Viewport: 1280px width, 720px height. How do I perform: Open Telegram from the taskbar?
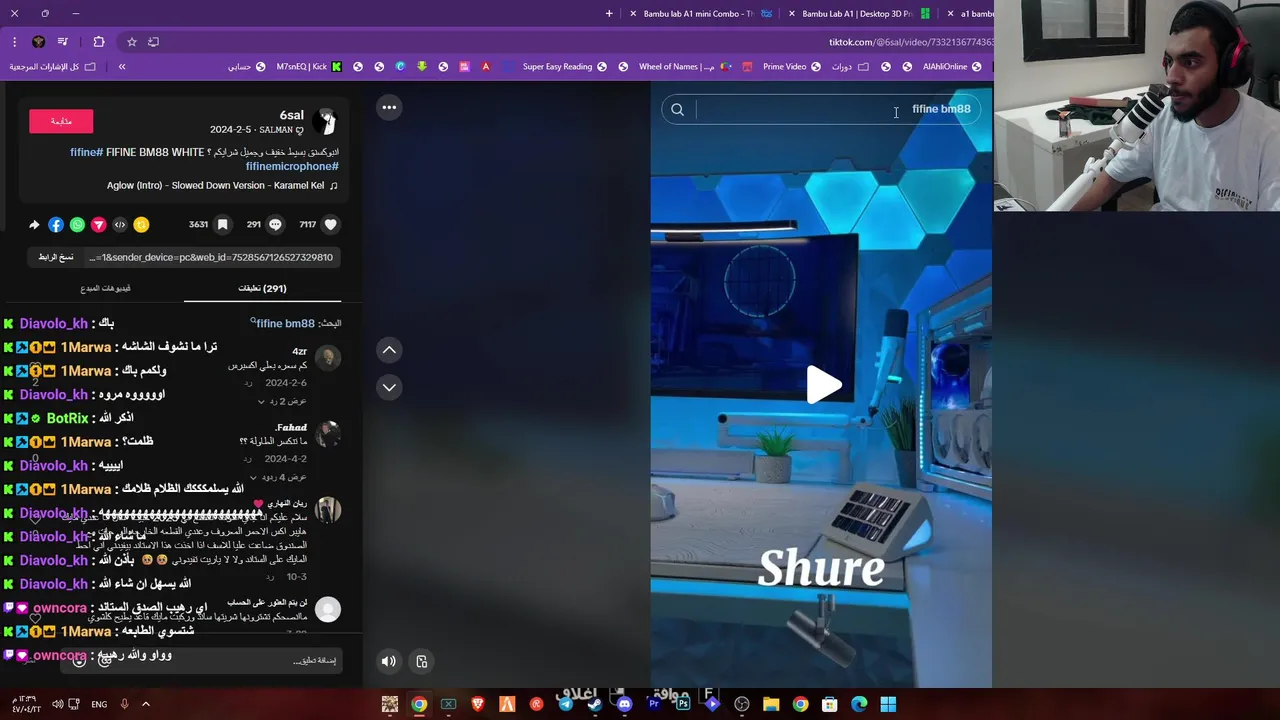tap(566, 704)
